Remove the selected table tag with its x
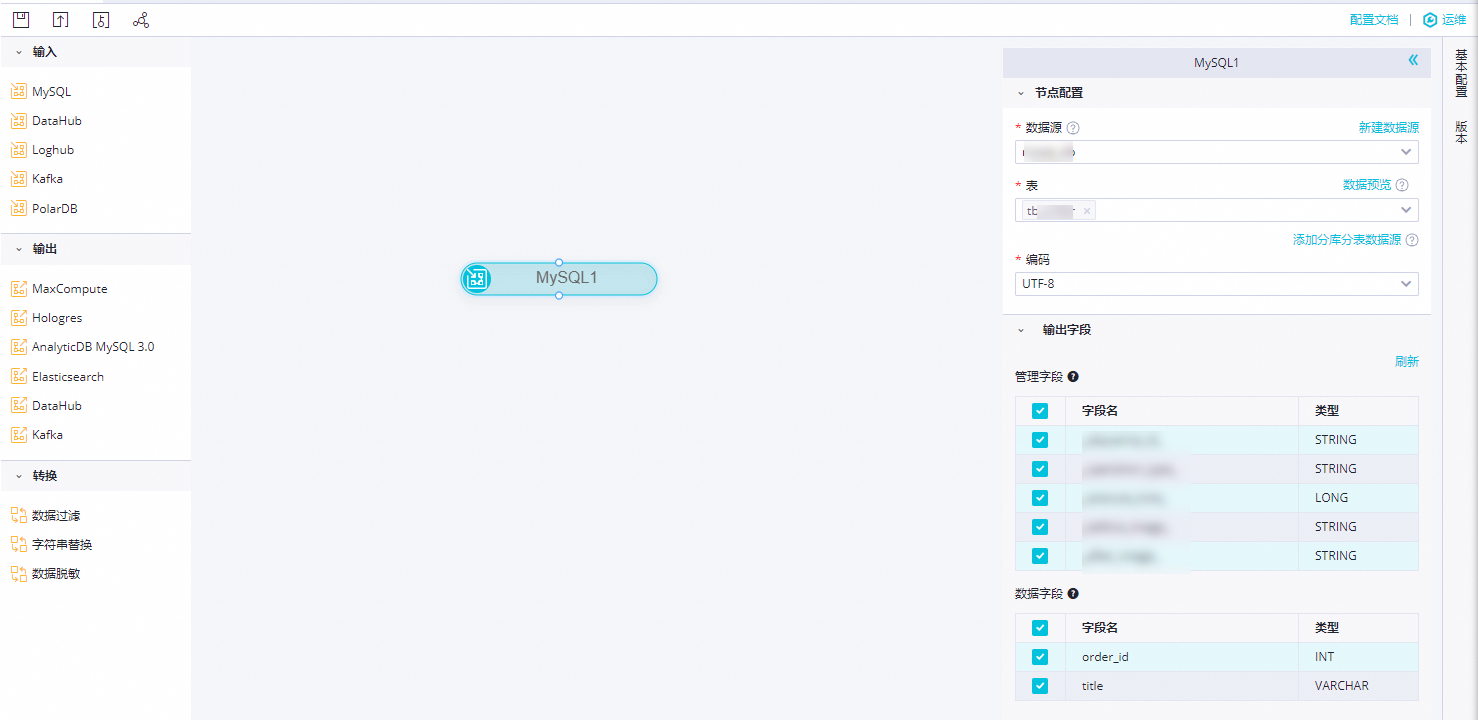1478x720 pixels. (x=1087, y=211)
